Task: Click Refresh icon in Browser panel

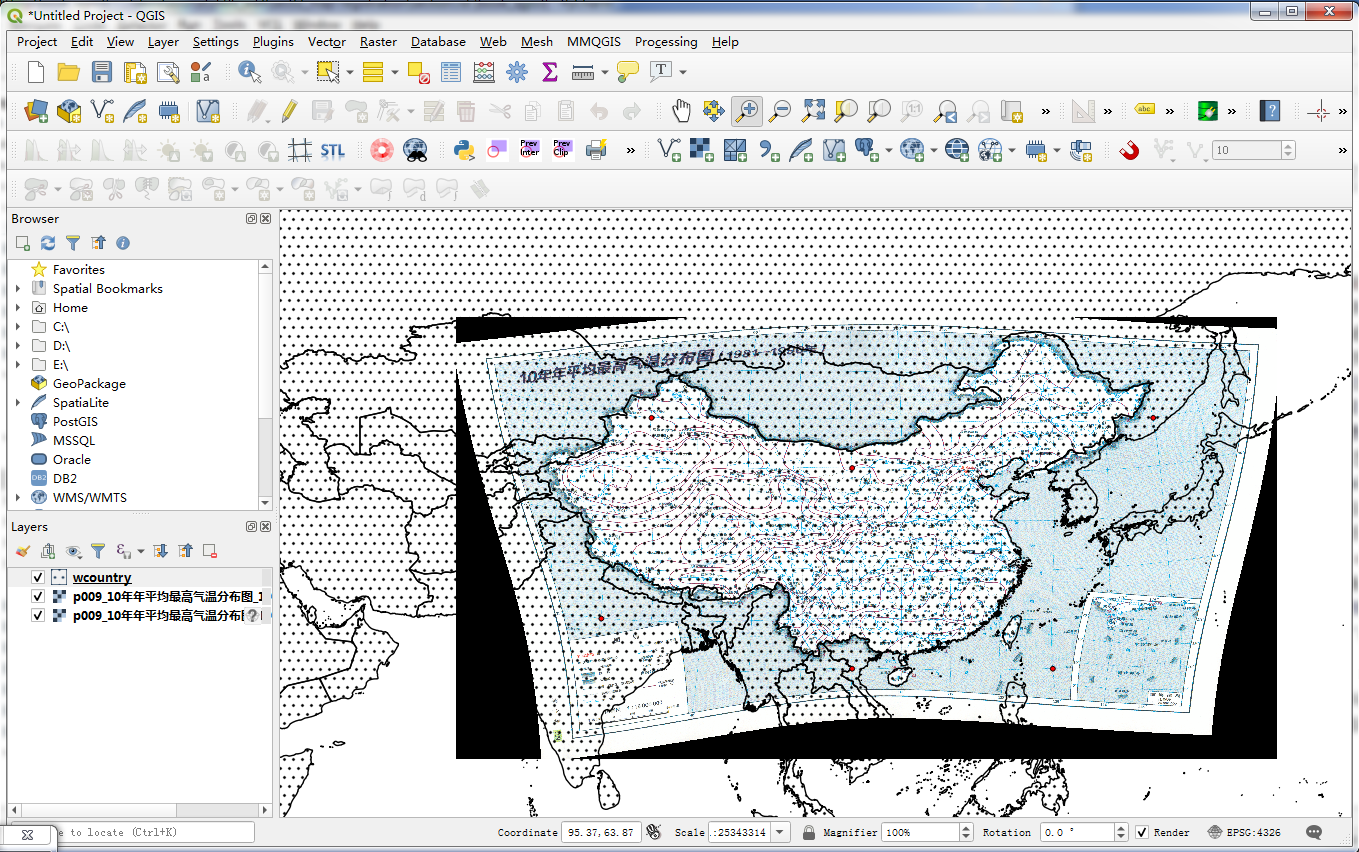Action: click(48, 243)
